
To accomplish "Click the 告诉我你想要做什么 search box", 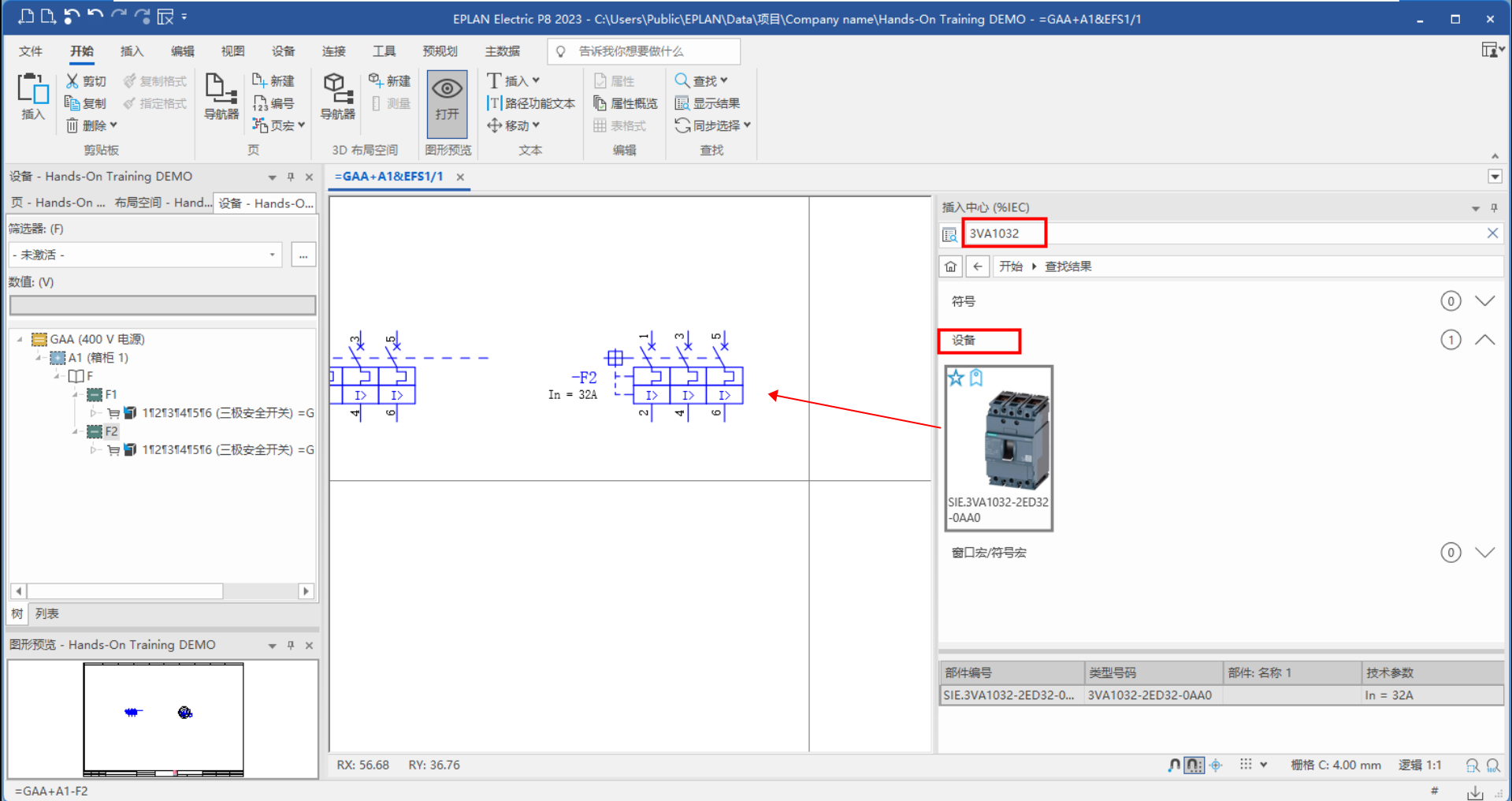I will click(x=644, y=51).
